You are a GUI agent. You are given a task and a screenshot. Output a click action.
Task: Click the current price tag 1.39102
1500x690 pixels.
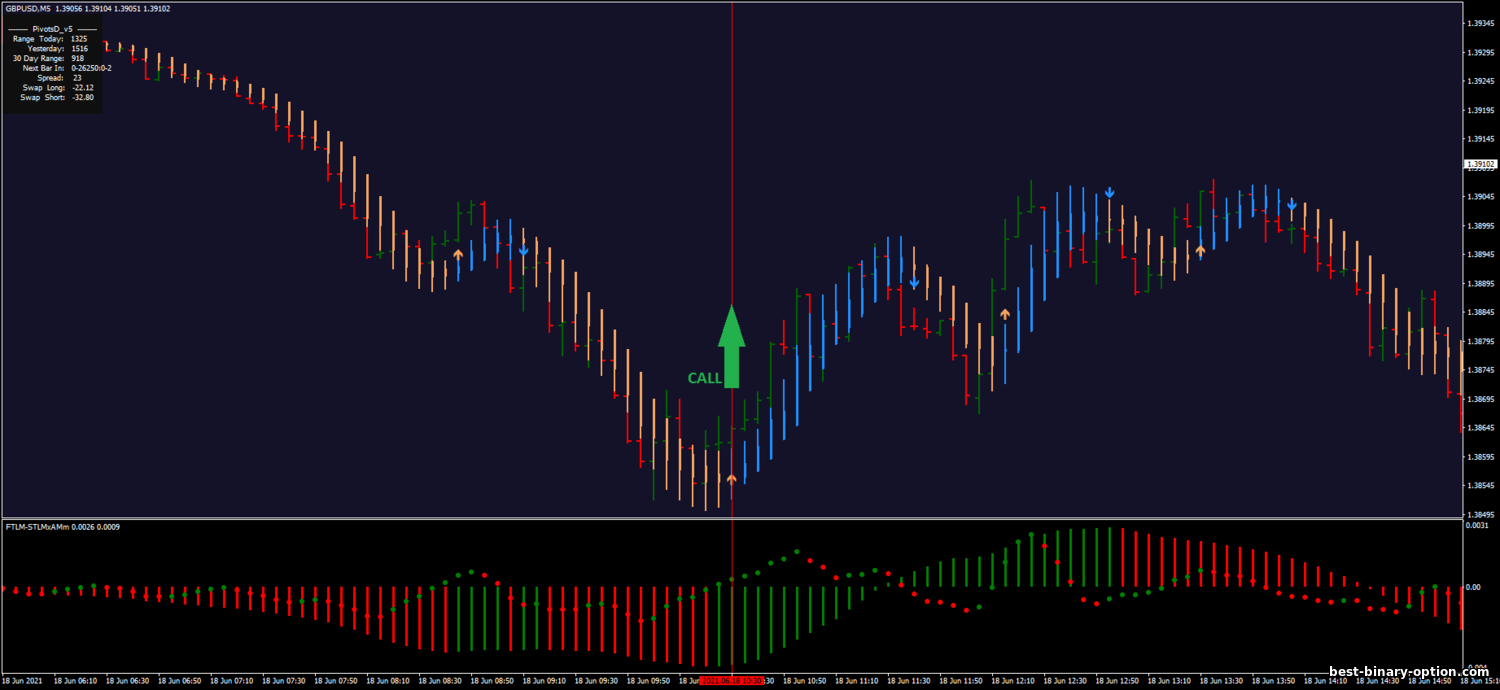point(1480,163)
